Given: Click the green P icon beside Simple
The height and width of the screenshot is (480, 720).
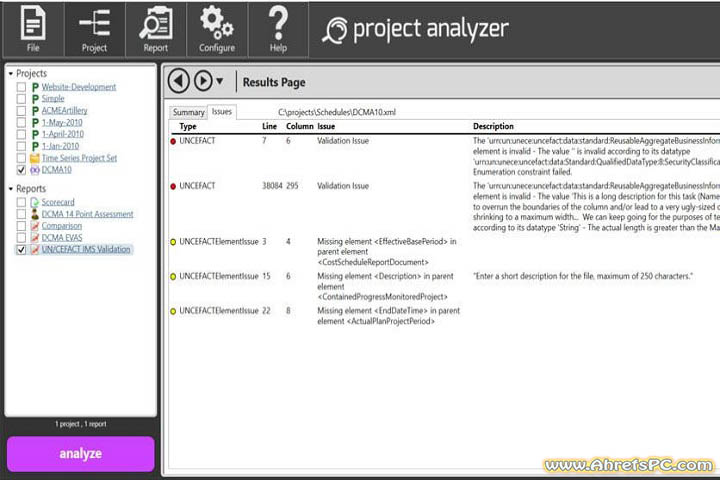Looking at the screenshot, I should click(x=35, y=99).
